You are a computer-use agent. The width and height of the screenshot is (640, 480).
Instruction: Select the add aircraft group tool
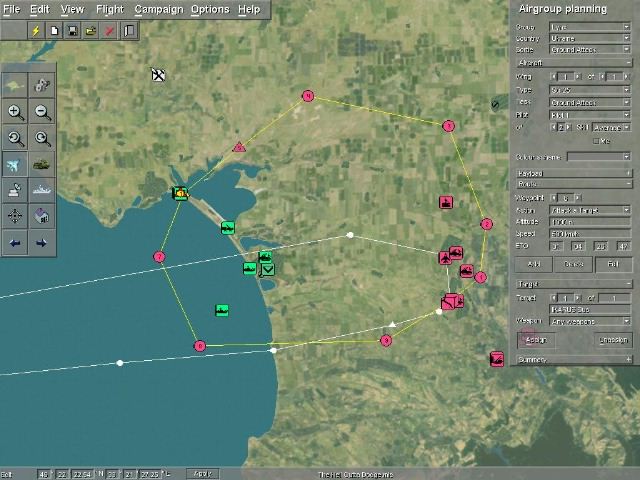pos(16,165)
